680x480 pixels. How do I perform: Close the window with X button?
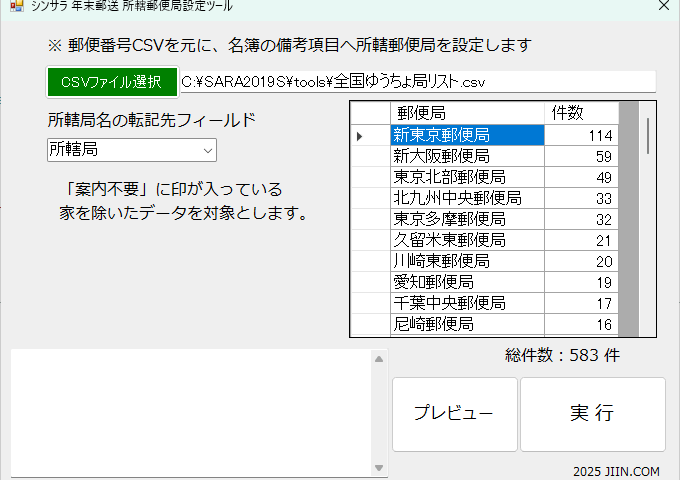click(x=663, y=5)
